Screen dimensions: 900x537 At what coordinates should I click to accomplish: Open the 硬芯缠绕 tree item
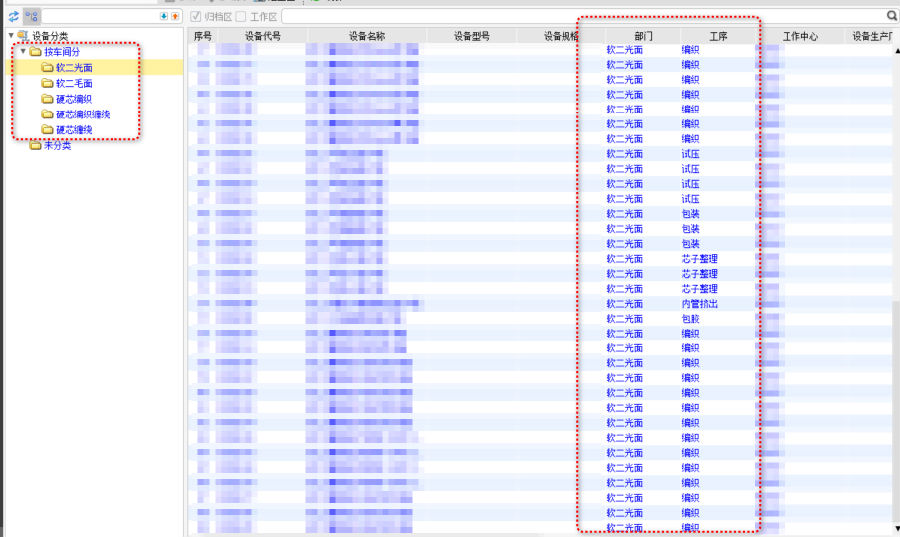pos(74,130)
